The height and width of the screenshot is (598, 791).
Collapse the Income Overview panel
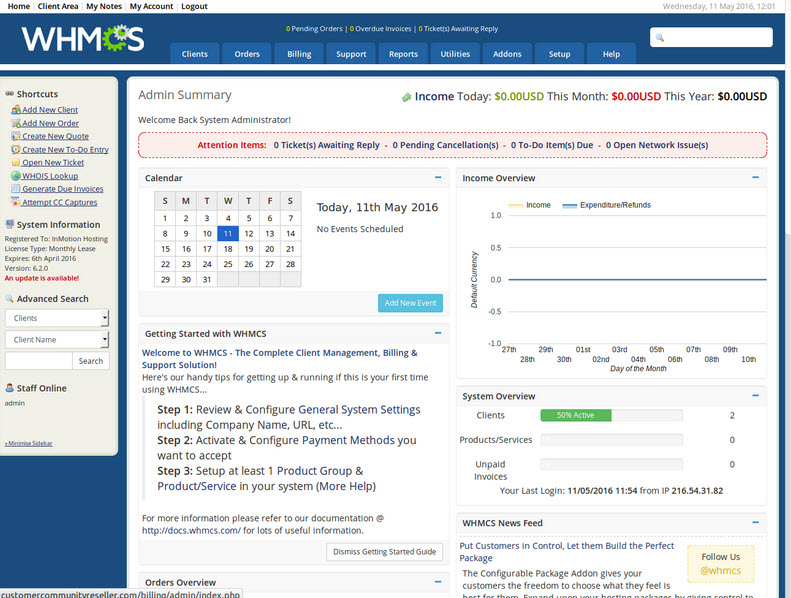coord(755,178)
